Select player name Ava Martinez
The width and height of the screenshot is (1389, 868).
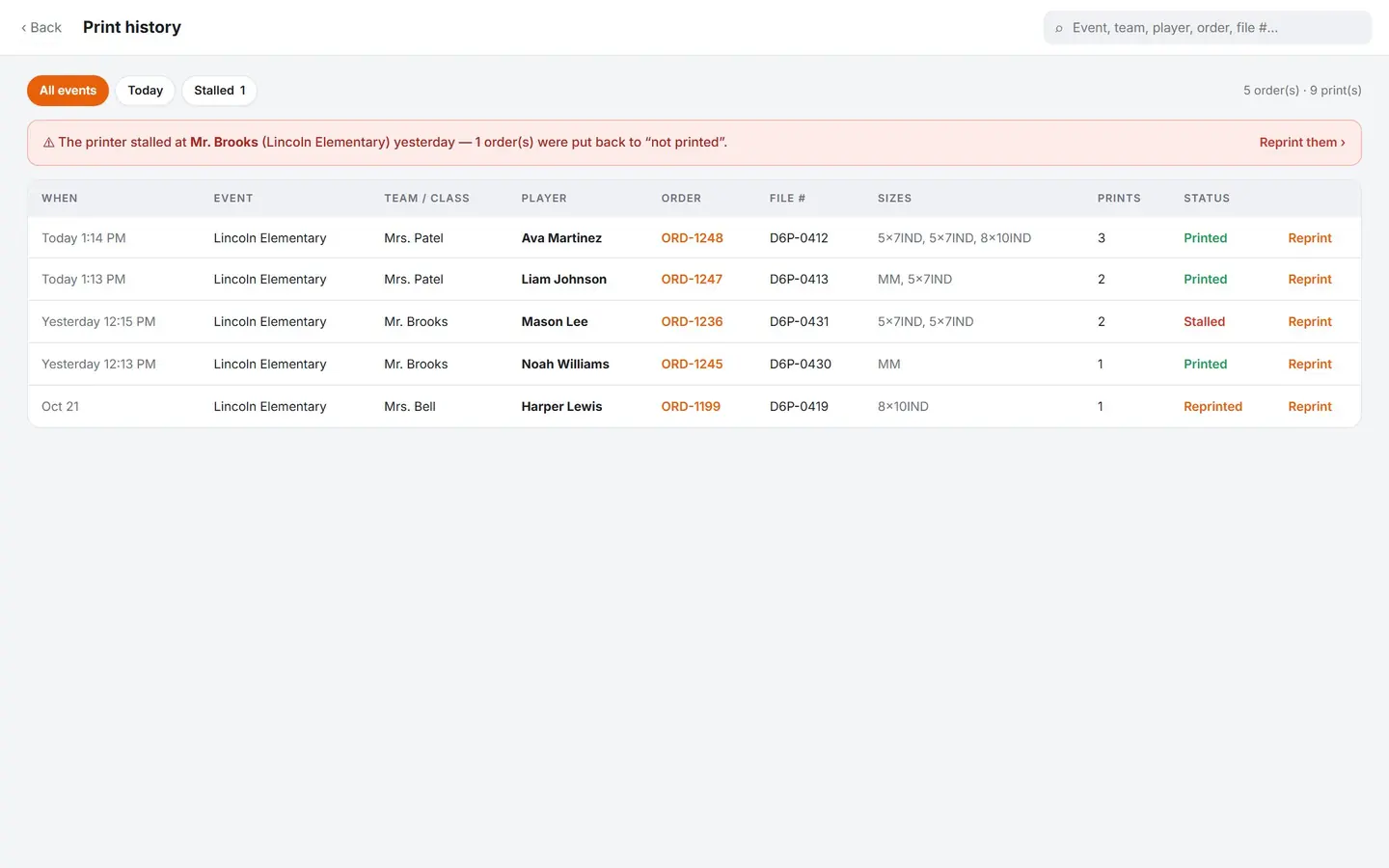click(x=561, y=238)
